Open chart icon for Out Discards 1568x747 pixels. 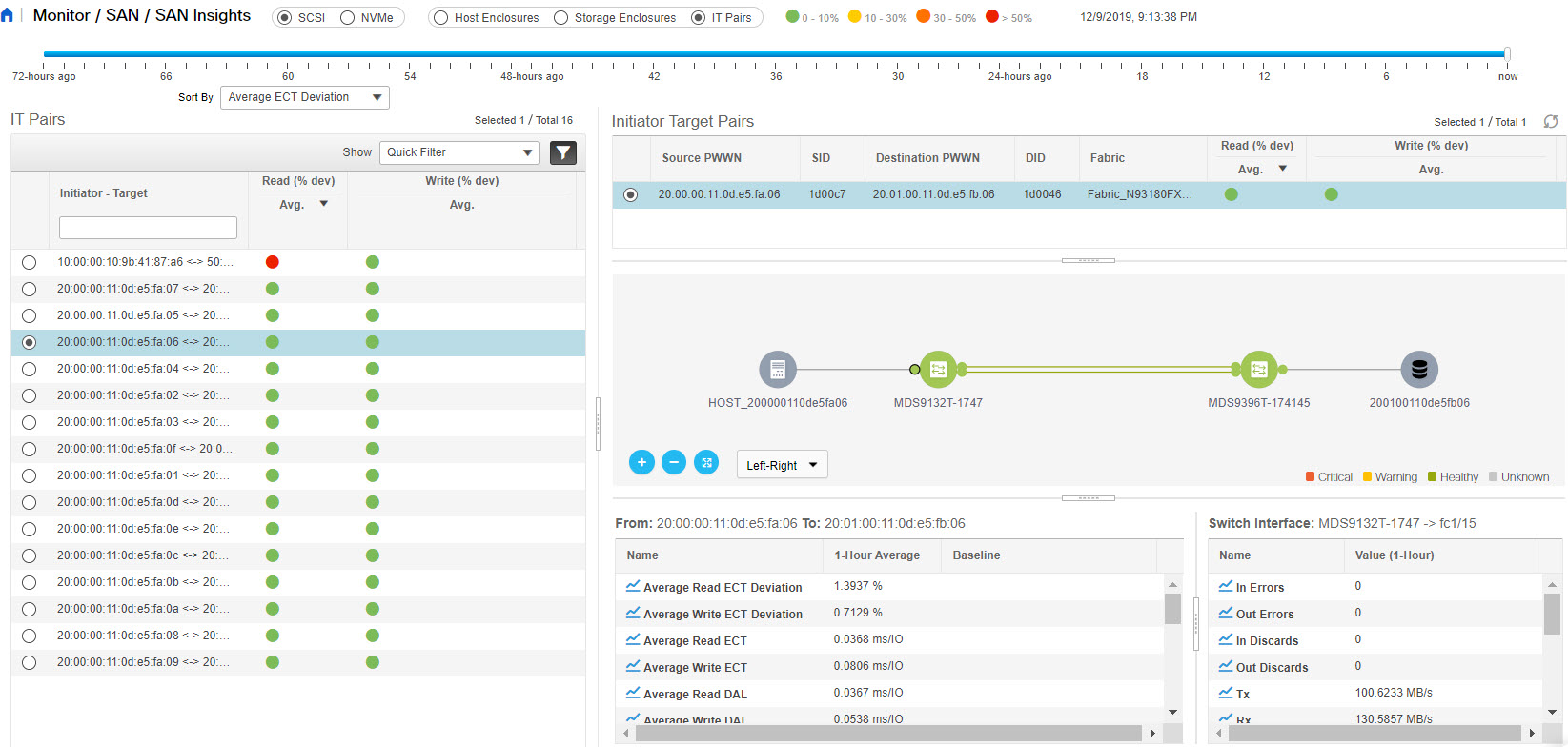click(1226, 666)
